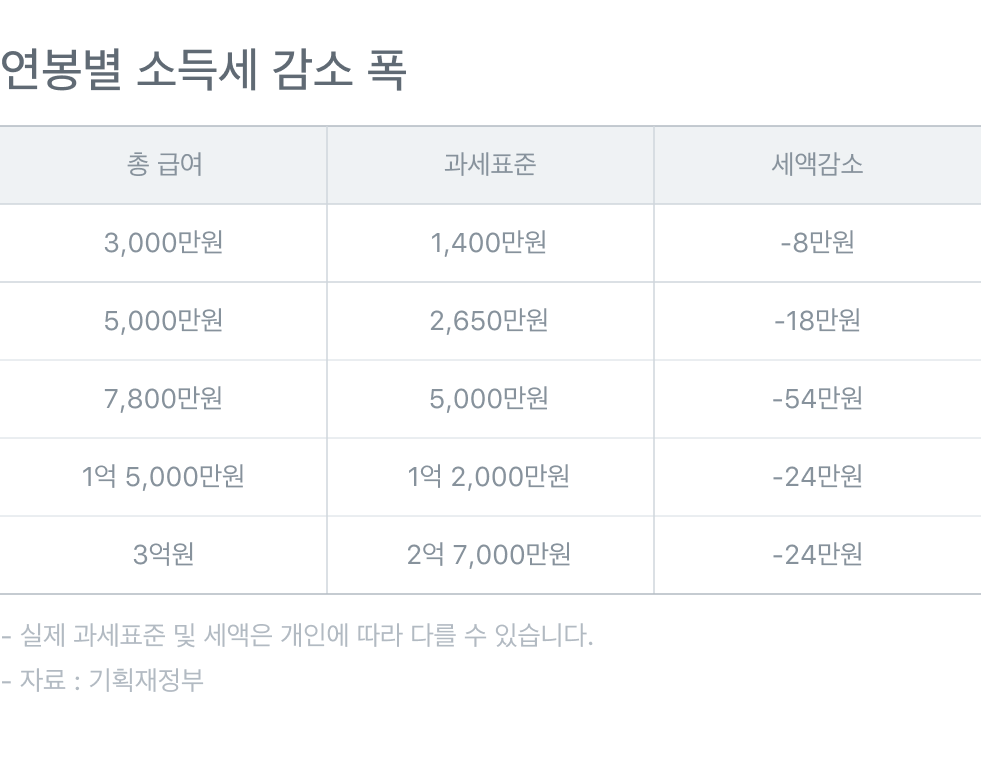The image size is (981, 768).
Task: Click the -24만원 cell in 3억원 row
Action: pos(817,555)
